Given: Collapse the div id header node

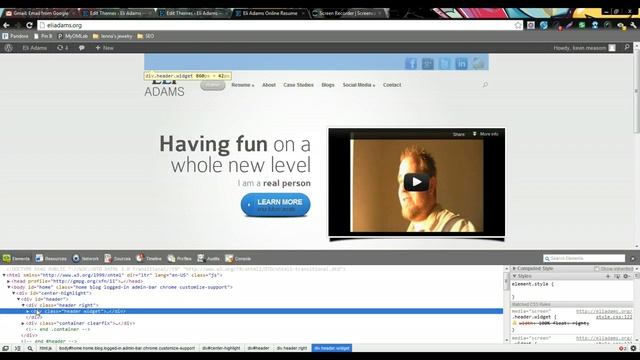Looking at the screenshot, I should coord(18,299).
